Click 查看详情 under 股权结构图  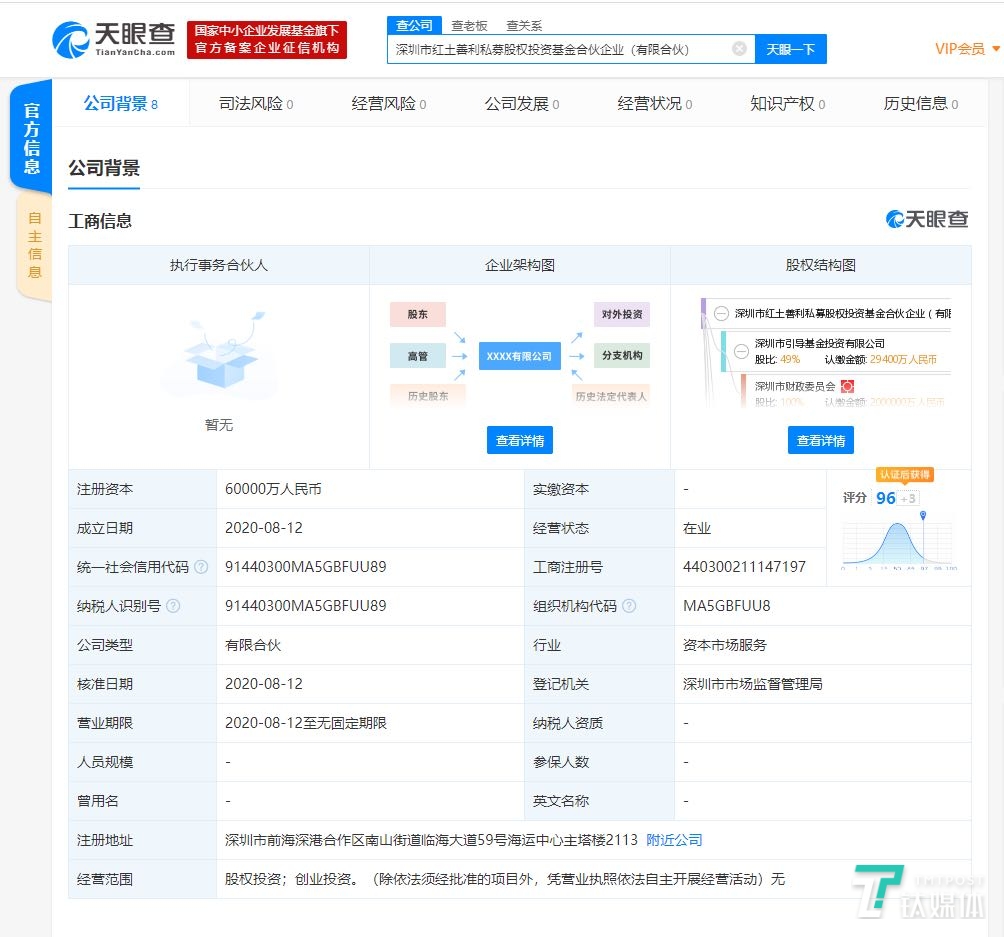tap(820, 440)
